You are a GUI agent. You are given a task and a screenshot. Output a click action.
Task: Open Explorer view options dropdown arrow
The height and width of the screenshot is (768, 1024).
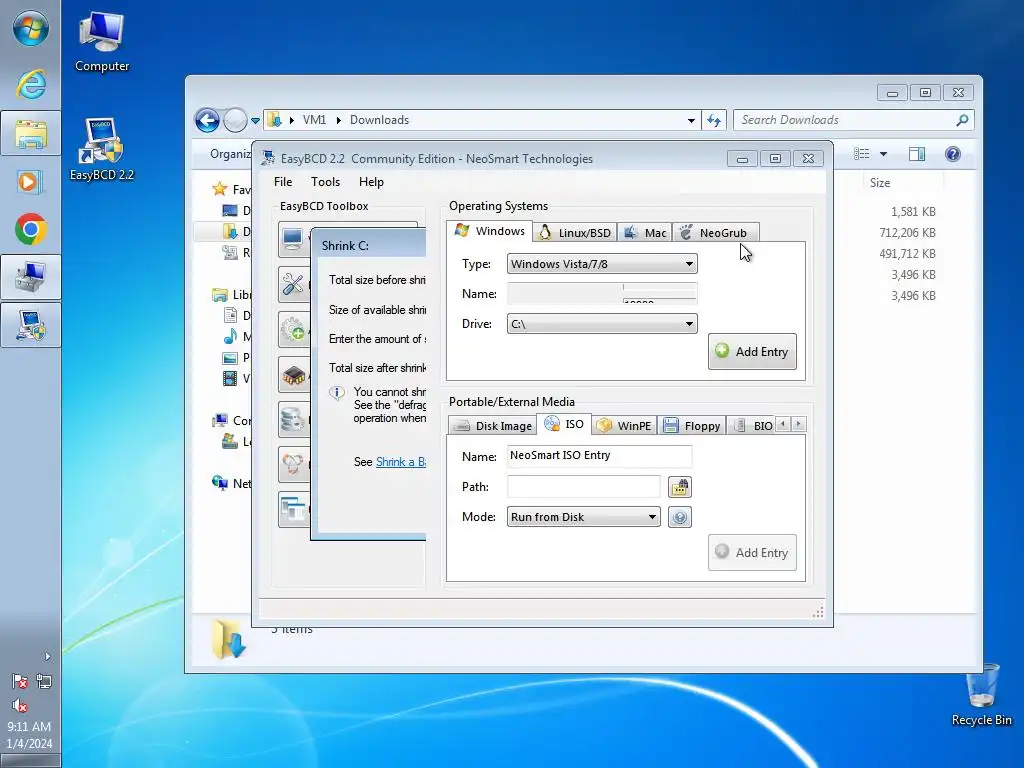[883, 154]
